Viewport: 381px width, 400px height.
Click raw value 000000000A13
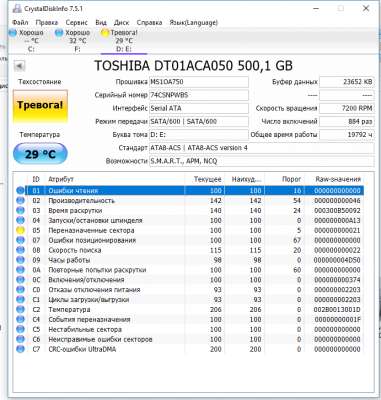coord(337,221)
